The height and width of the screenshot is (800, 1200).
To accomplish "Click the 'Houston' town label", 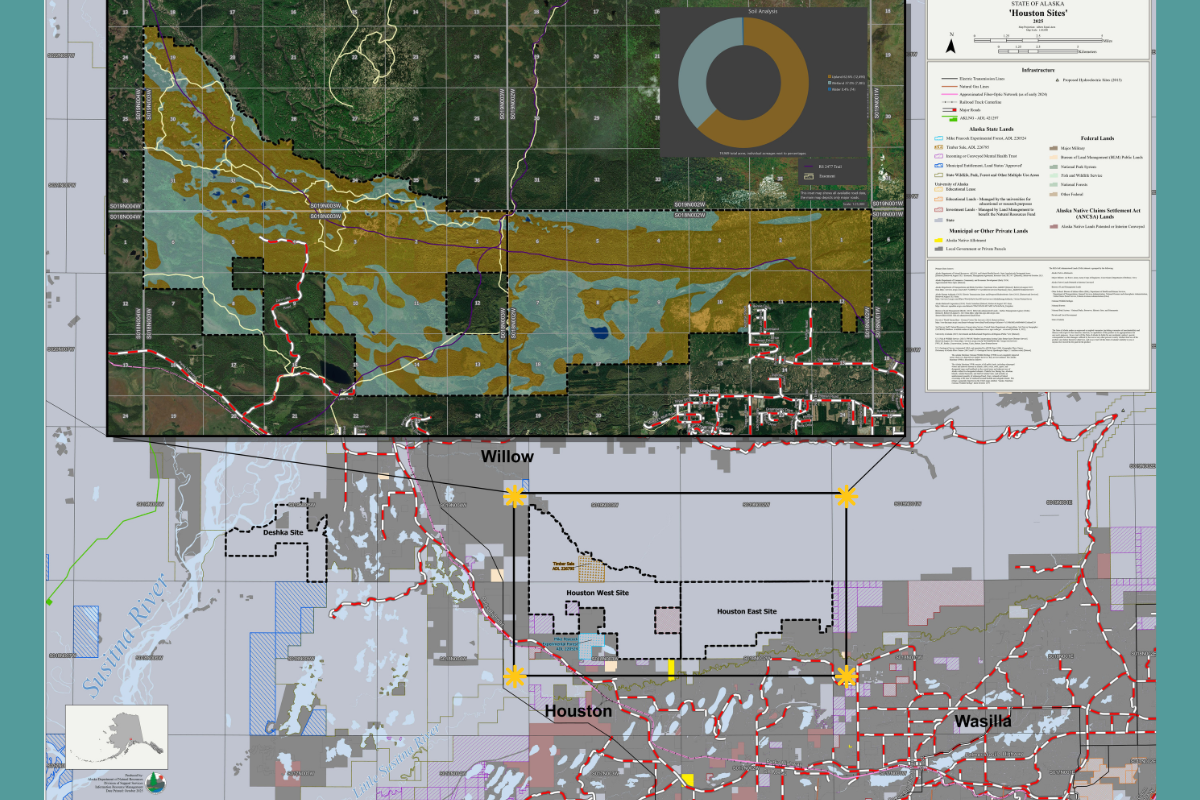I will pos(578,711).
